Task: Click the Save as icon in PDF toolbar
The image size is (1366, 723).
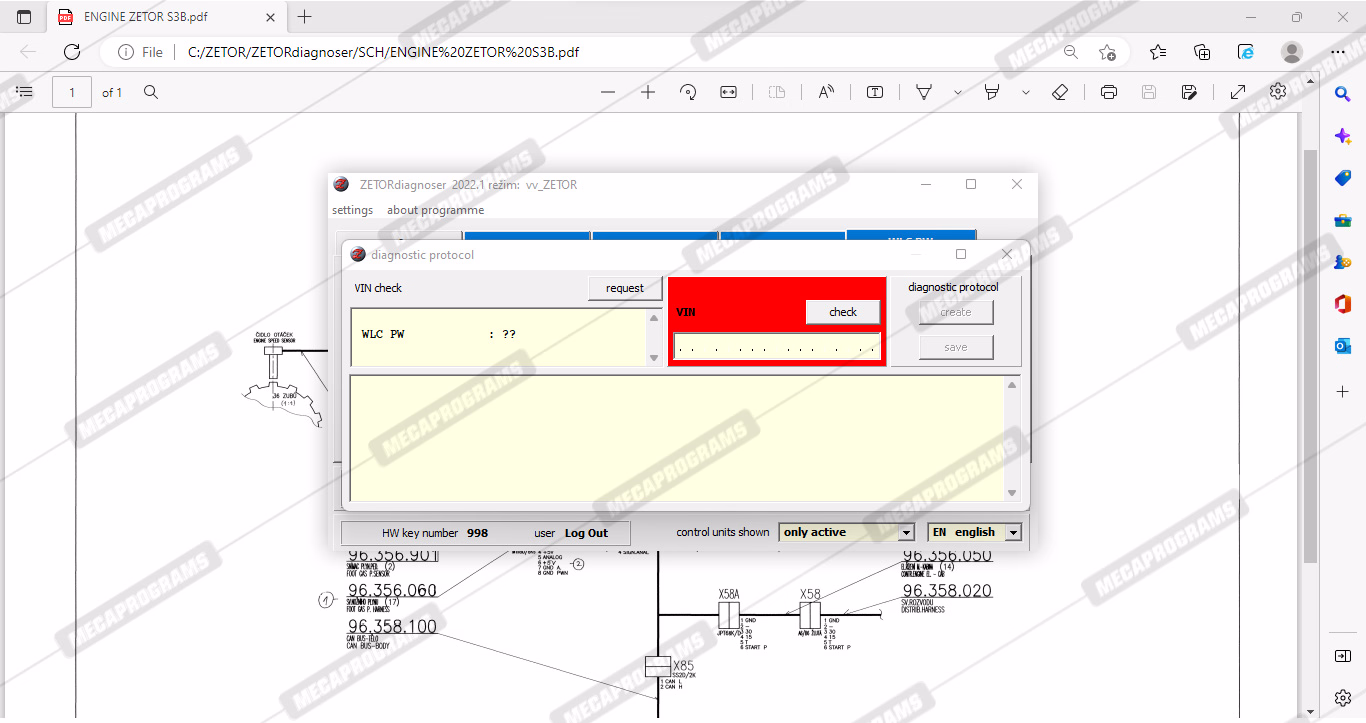Action: [1189, 92]
